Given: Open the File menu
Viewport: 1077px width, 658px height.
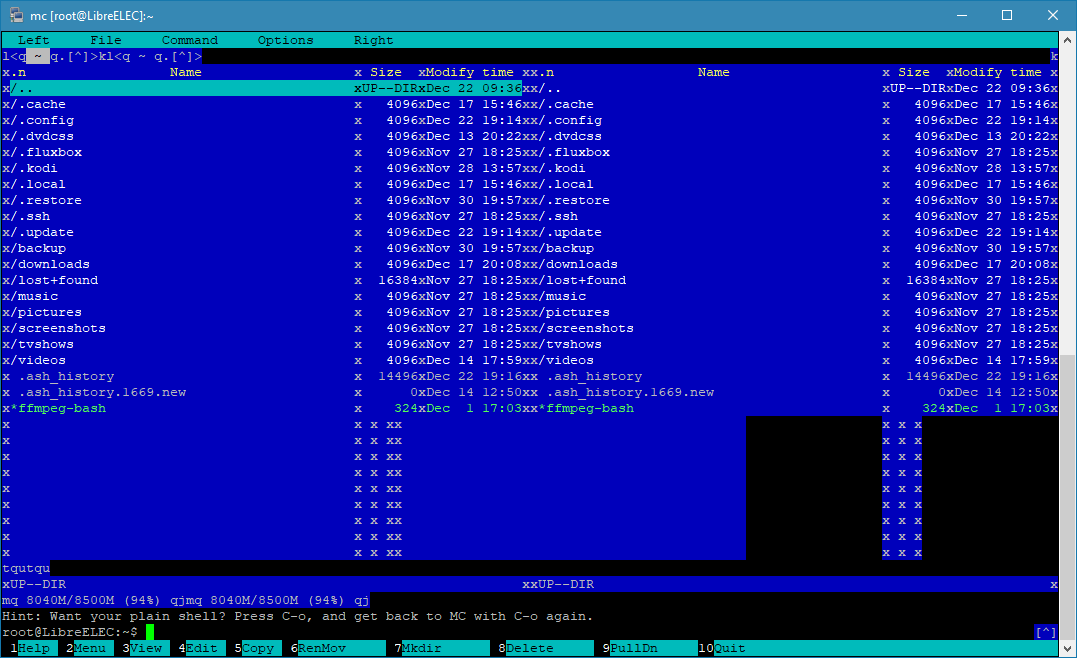Looking at the screenshot, I should click(106, 40).
